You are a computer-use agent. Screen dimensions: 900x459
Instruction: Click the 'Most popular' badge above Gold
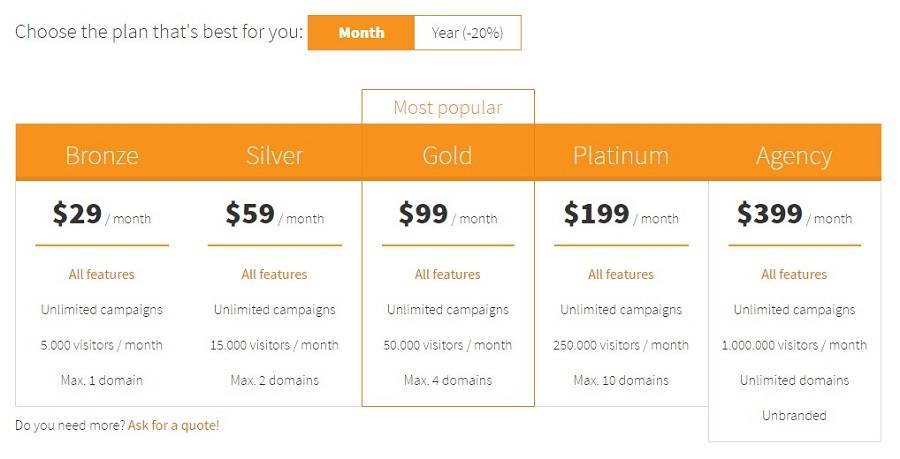[448, 107]
